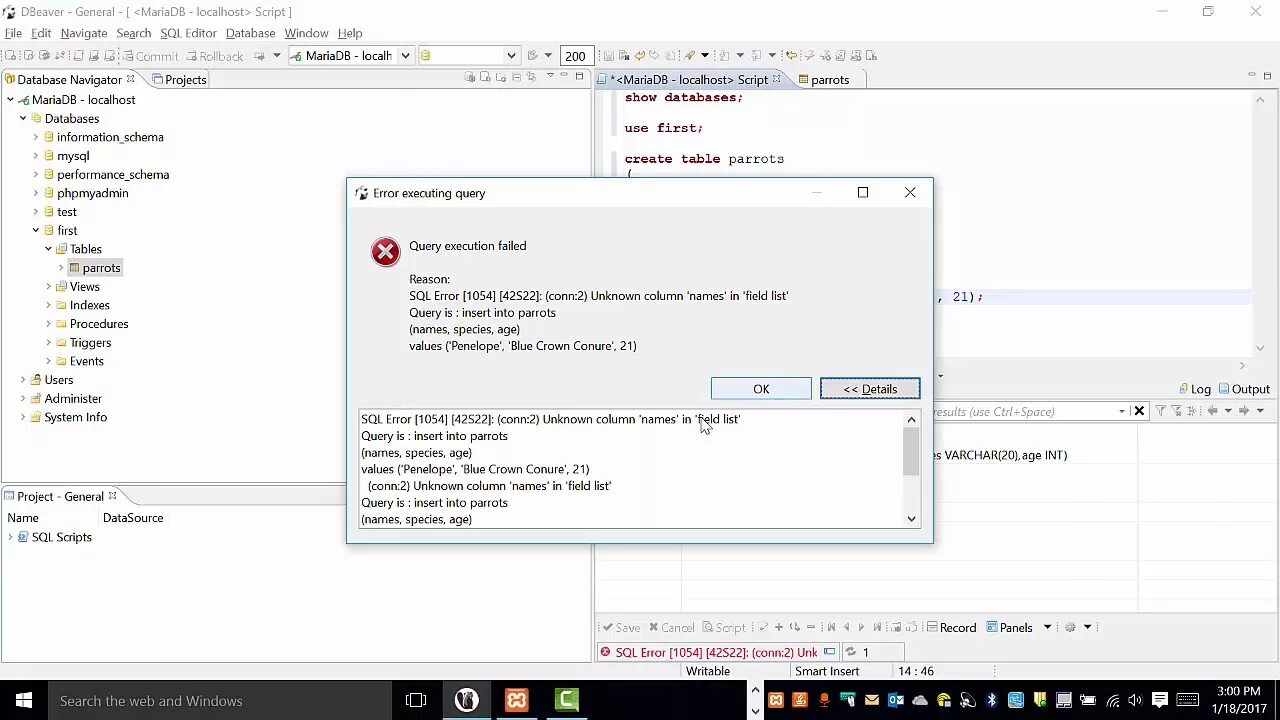This screenshot has height=720, width=1280.
Task: Click the refresh icon in results status bar
Action: click(850, 652)
